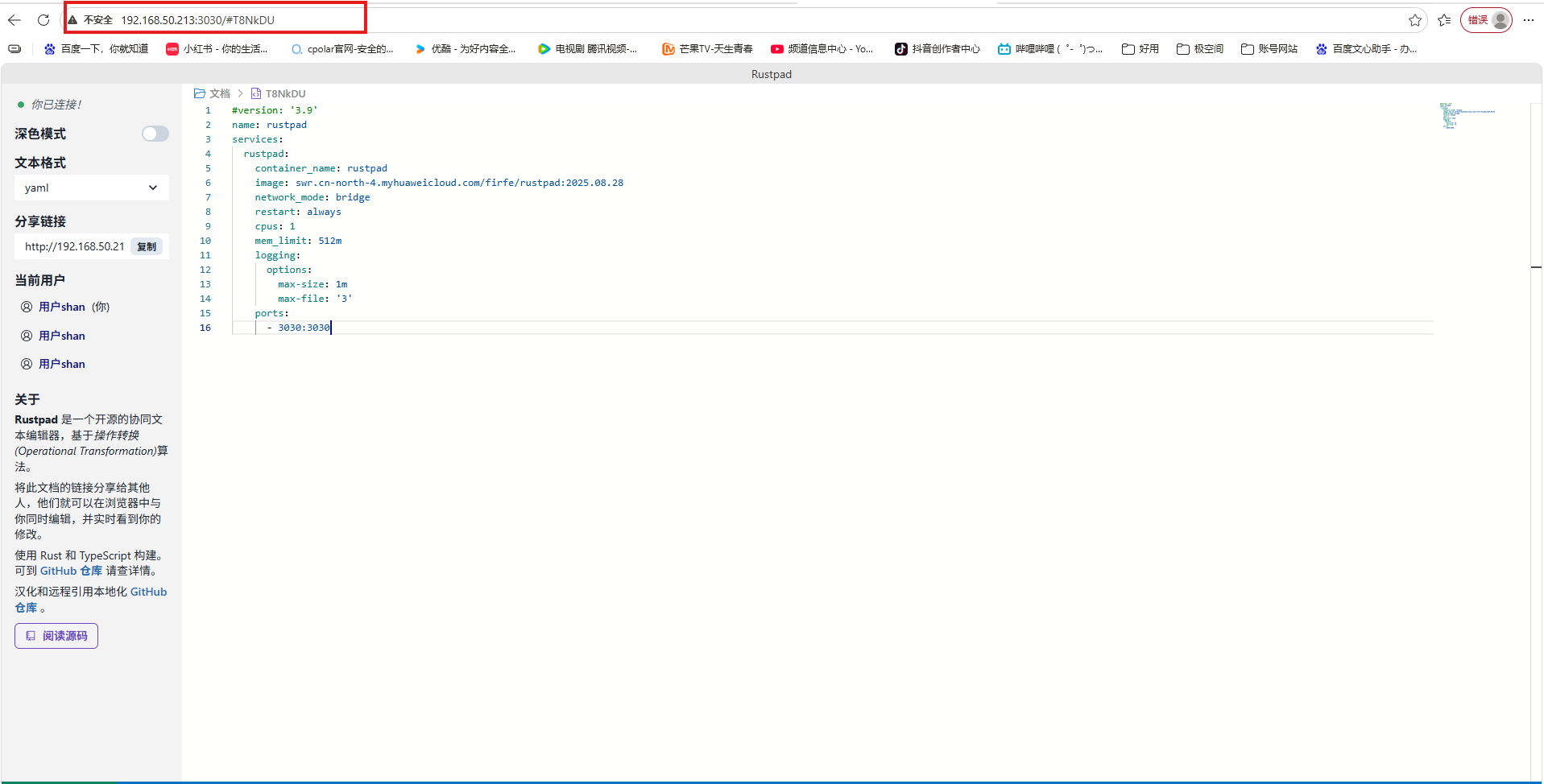Image resolution: width=1544 pixels, height=784 pixels.
Task: Click the 阅读源码 button
Action: click(x=56, y=636)
